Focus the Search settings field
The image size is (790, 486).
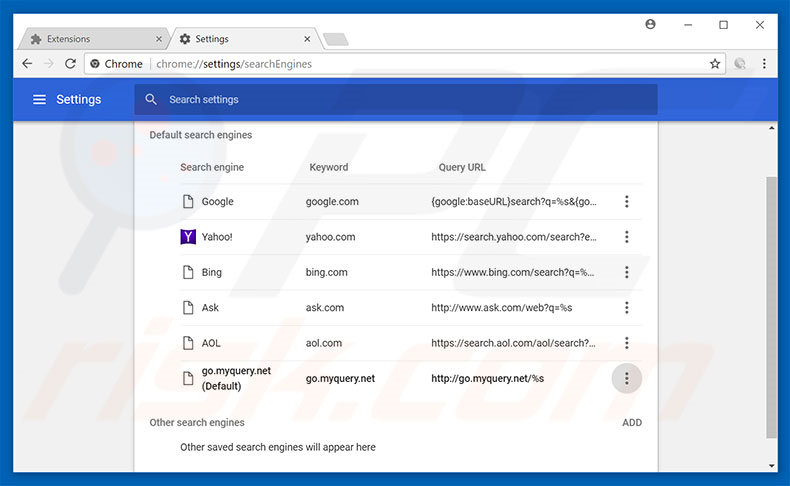pyautogui.click(x=396, y=99)
